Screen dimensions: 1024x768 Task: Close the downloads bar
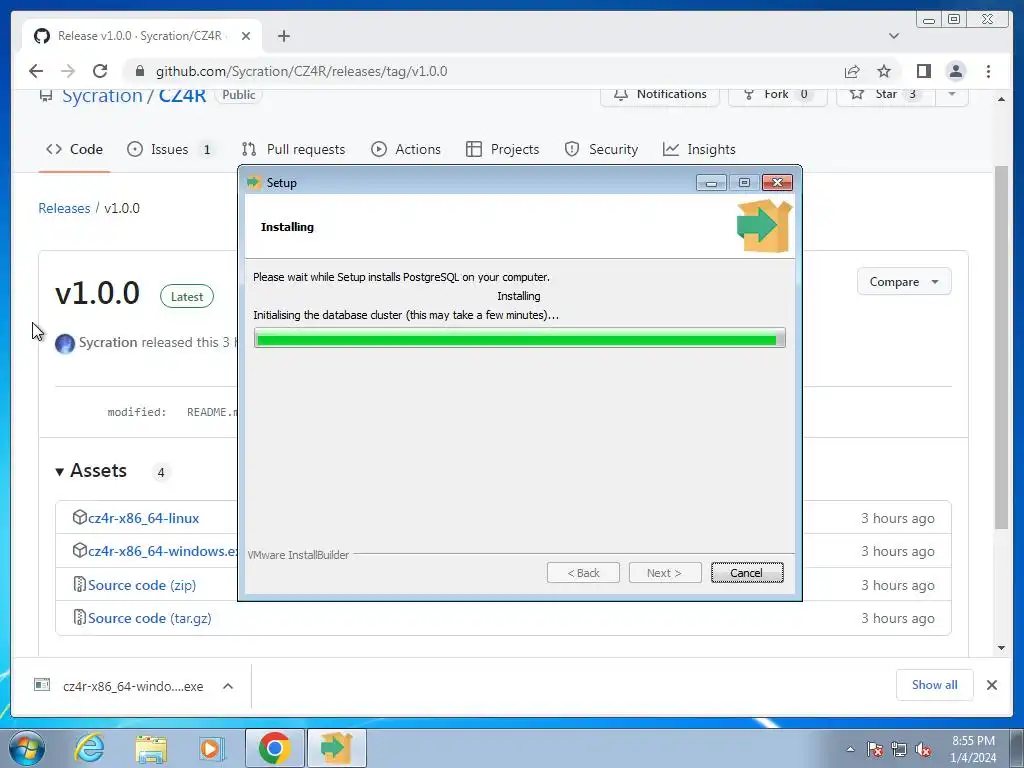coord(991,685)
